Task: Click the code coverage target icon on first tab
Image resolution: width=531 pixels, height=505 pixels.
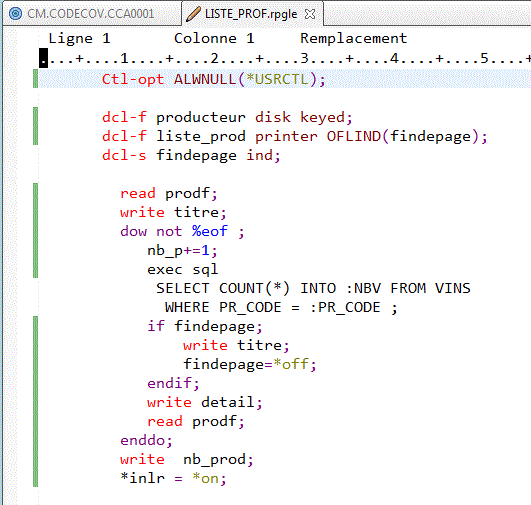Action: tap(15, 14)
